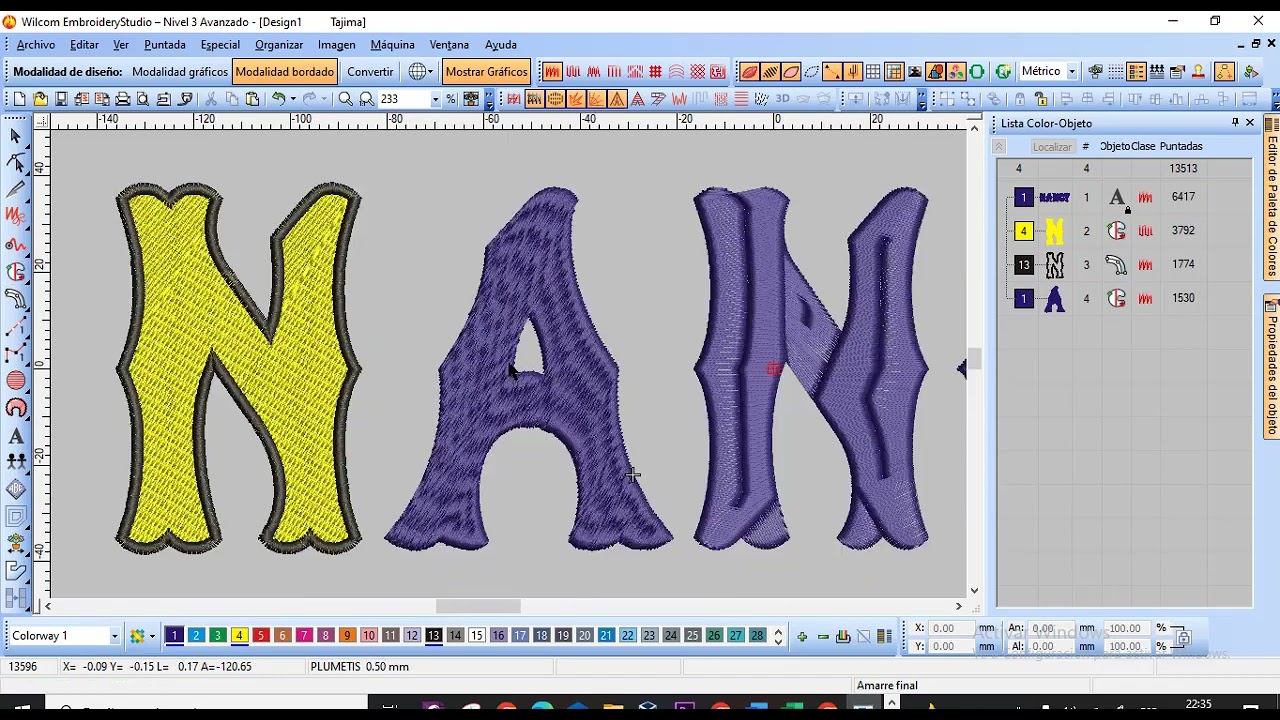1280x720 pixels.
Task: Click the Convertir button
Action: 370,72
